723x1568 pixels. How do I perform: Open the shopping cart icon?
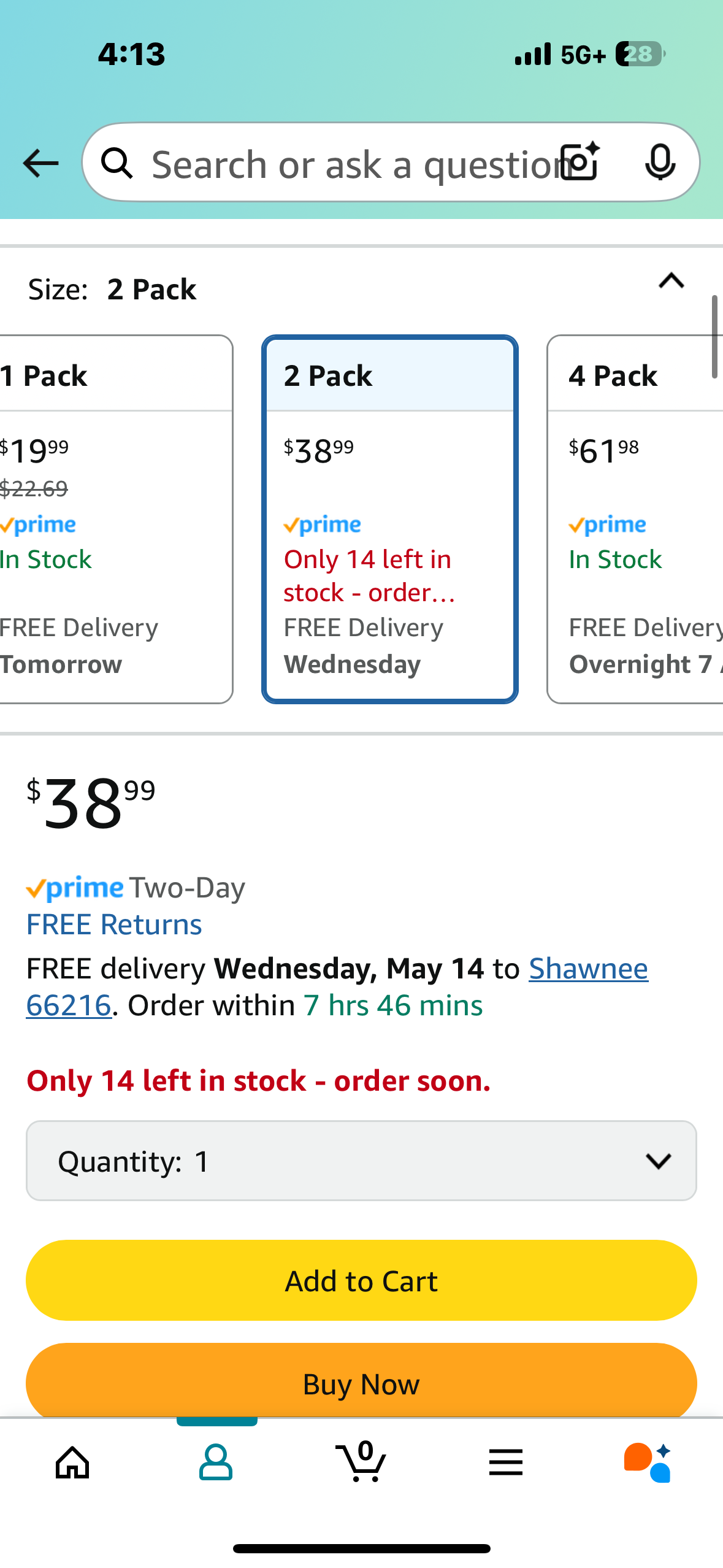(361, 1461)
